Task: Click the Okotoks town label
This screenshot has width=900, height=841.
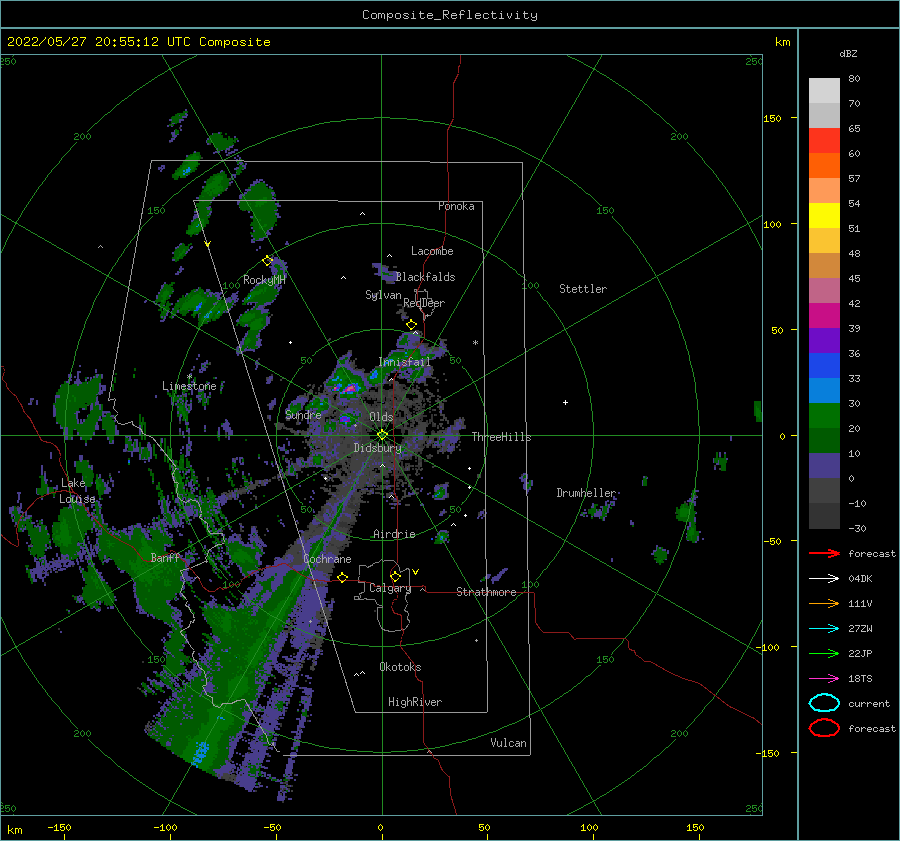Action: pyautogui.click(x=400, y=667)
